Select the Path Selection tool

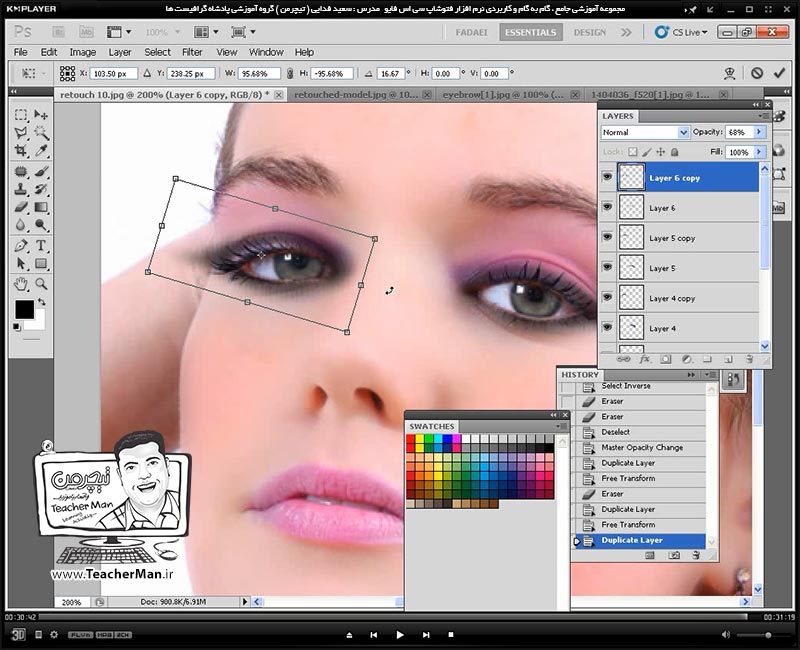click(x=20, y=264)
